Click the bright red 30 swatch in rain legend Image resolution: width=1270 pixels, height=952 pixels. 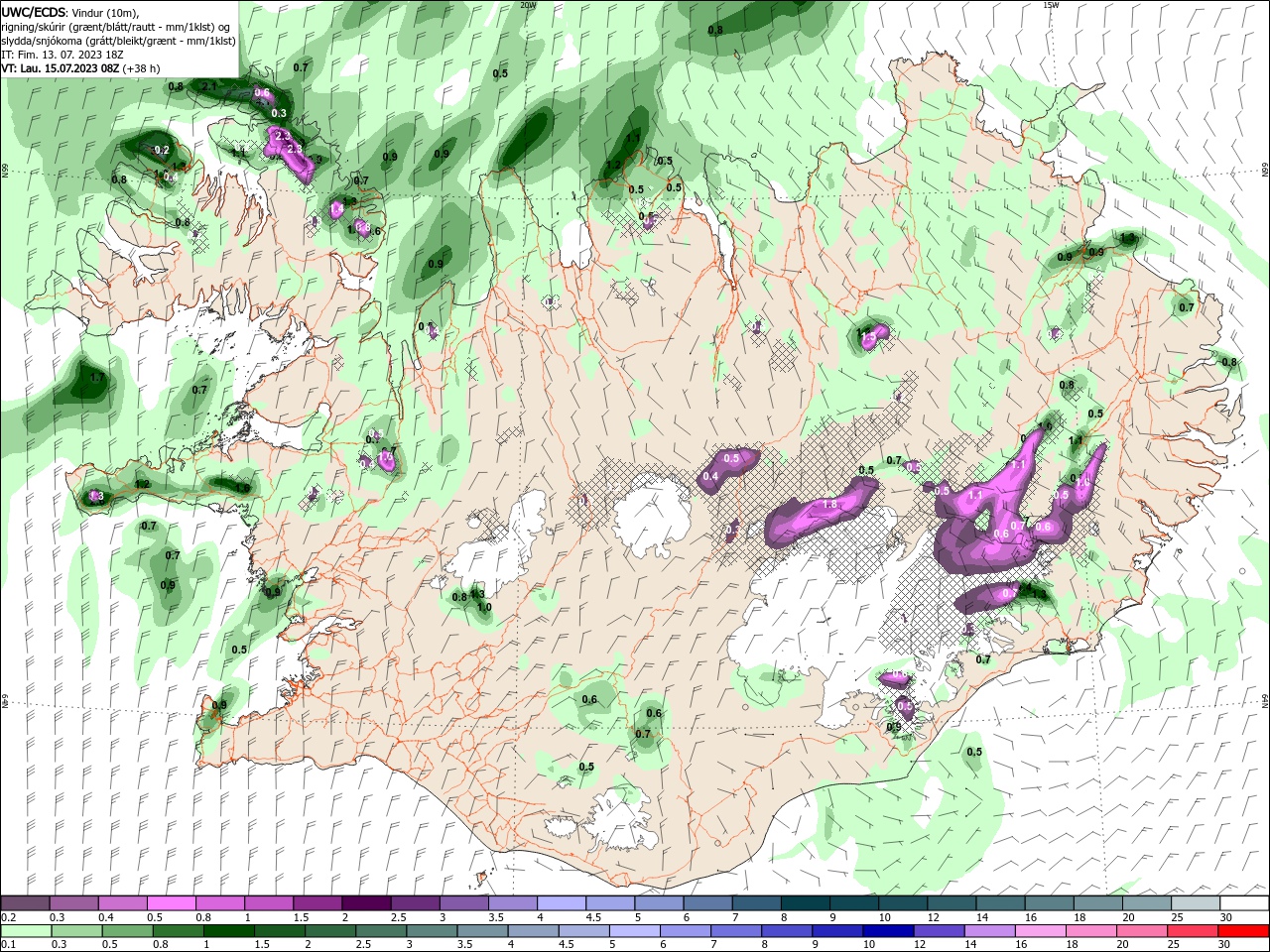pyautogui.click(x=1243, y=931)
